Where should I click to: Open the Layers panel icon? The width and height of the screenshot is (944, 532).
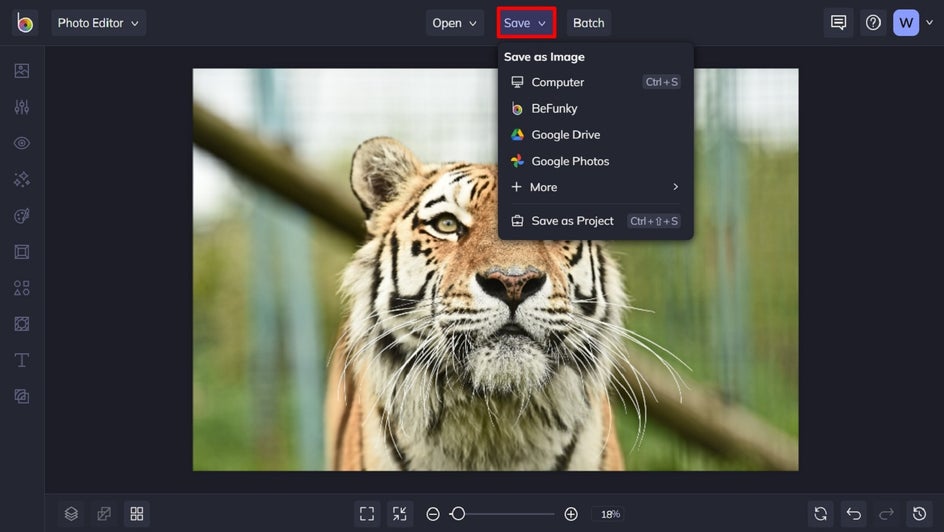coord(71,513)
